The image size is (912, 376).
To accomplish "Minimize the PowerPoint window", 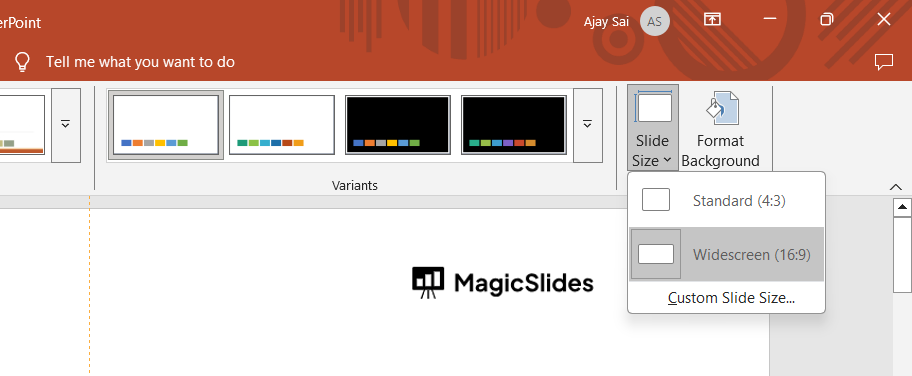I will pos(770,19).
